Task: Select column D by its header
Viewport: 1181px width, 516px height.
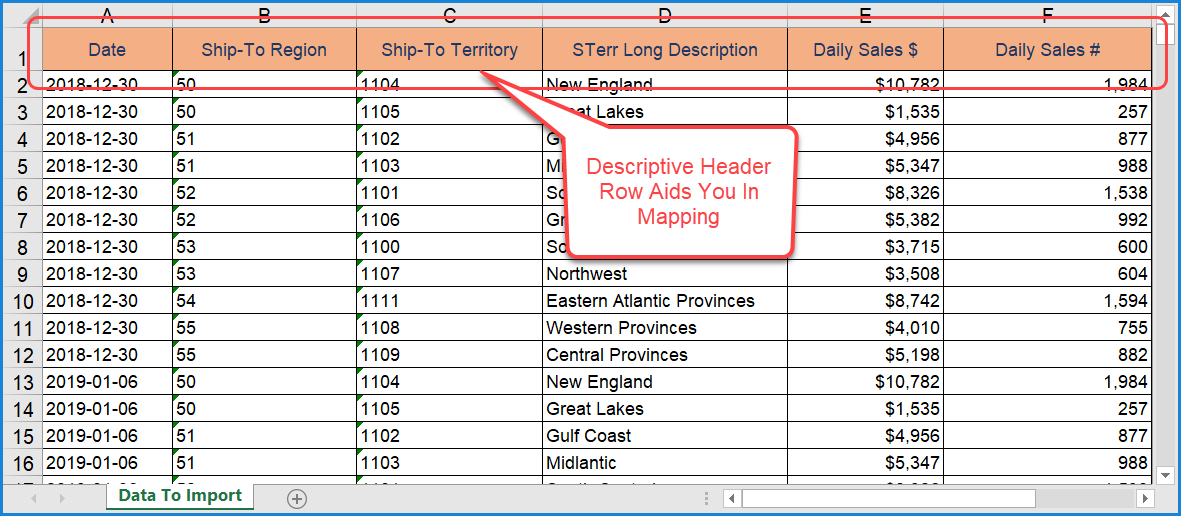Action: [664, 15]
